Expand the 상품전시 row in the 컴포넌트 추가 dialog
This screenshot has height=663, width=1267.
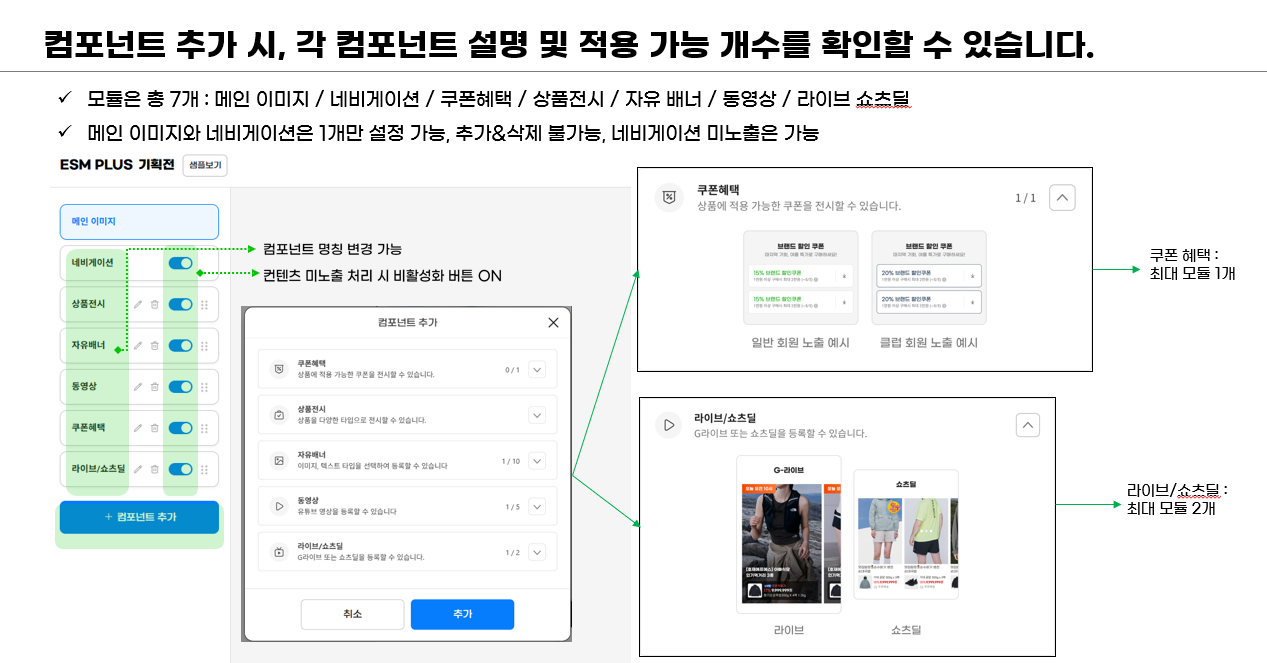537,415
